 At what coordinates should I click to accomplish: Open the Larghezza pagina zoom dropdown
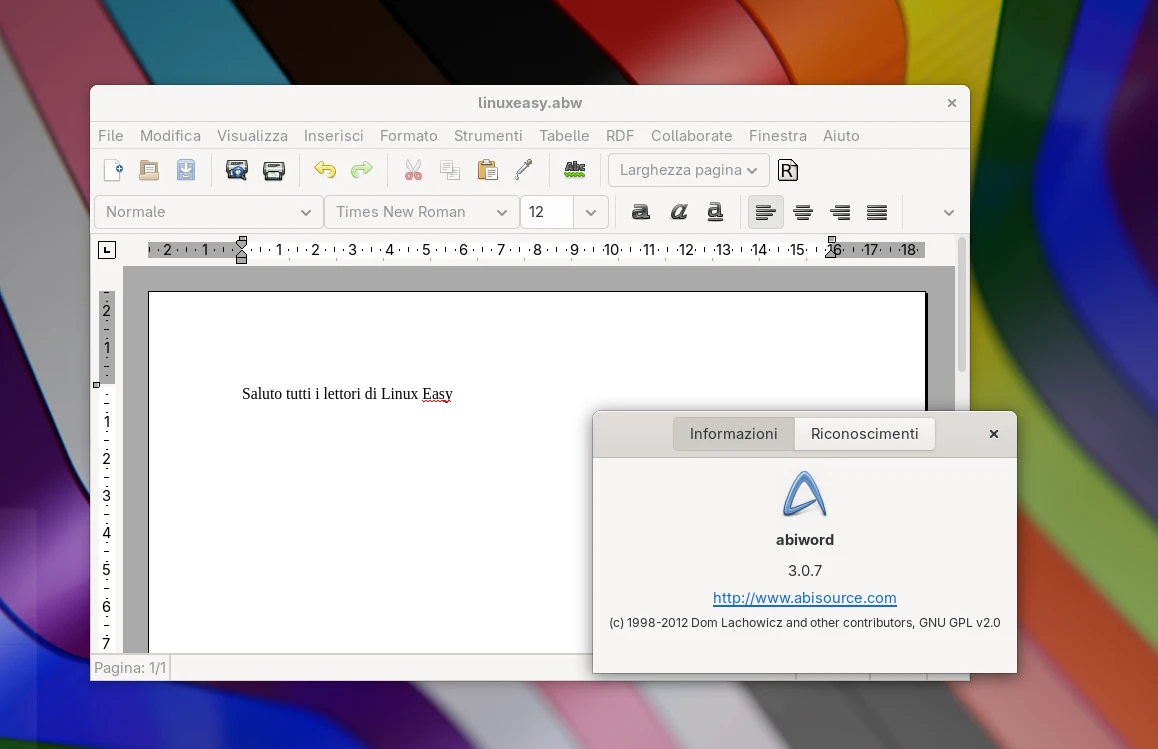pyautogui.click(x=688, y=170)
